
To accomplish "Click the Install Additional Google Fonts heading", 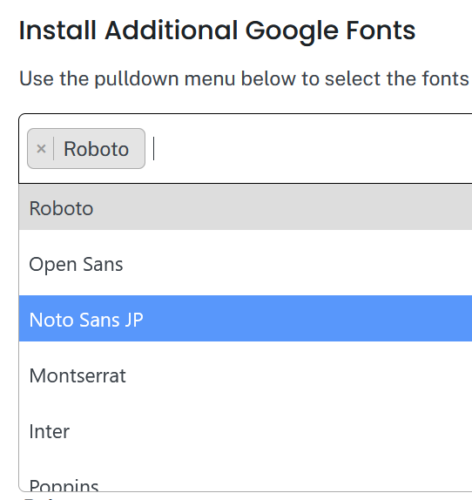I will click(x=217, y=31).
